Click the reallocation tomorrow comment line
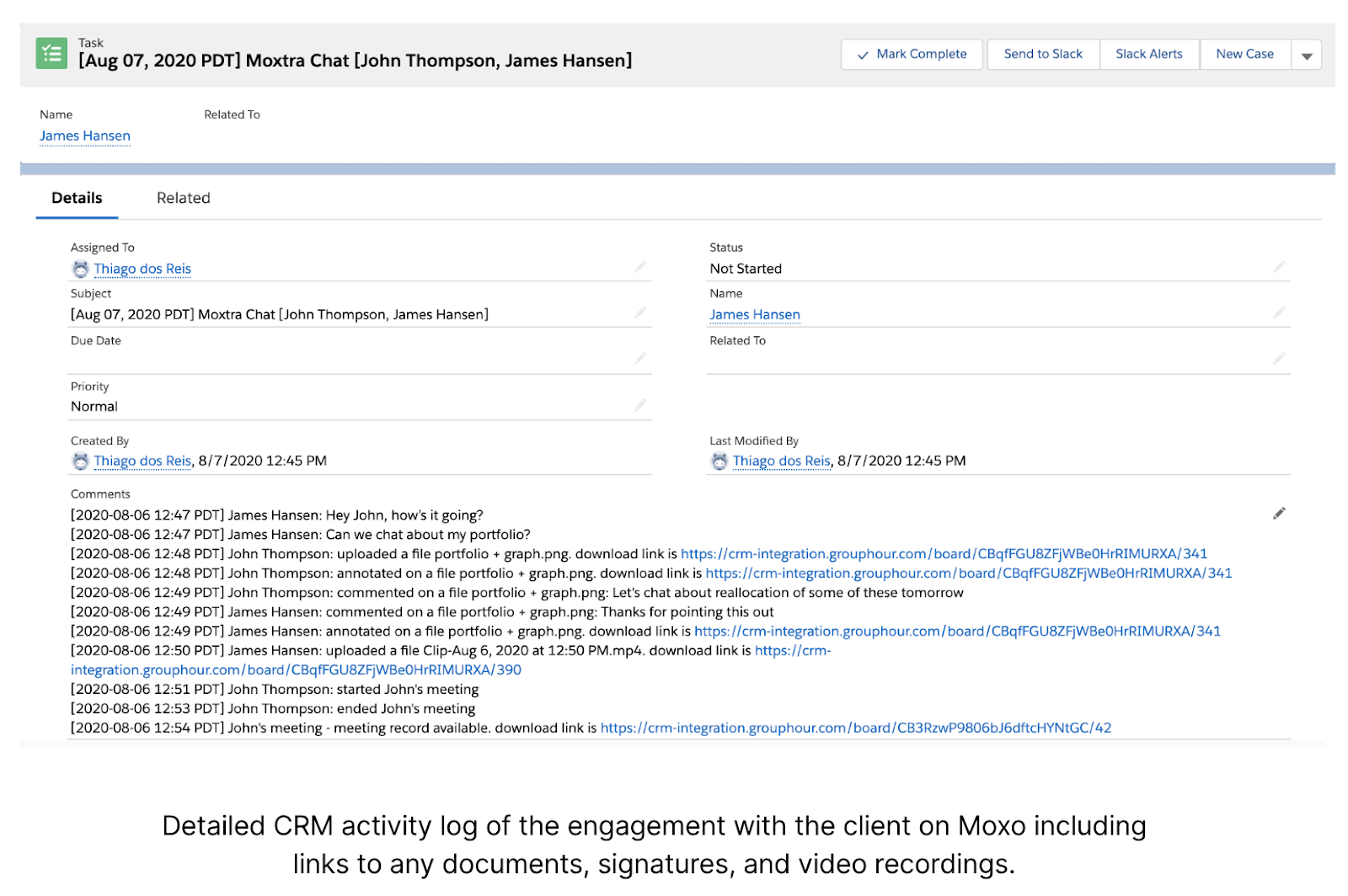Viewport: 1348px width, 896px height. (x=517, y=592)
